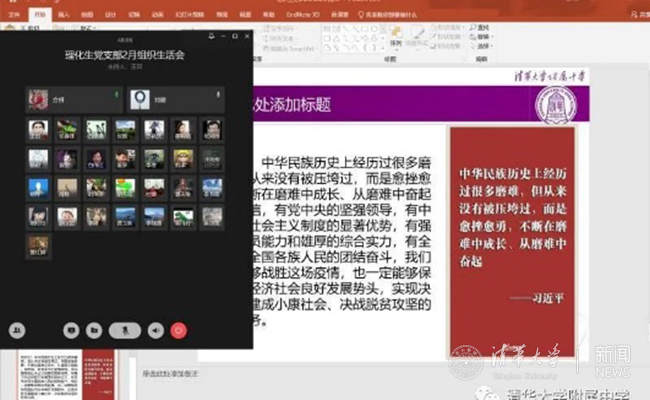Image resolution: width=650 pixels, height=400 pixels.
Task: Toggle the speaker volume in meeting bar
Action: [155, 327]
